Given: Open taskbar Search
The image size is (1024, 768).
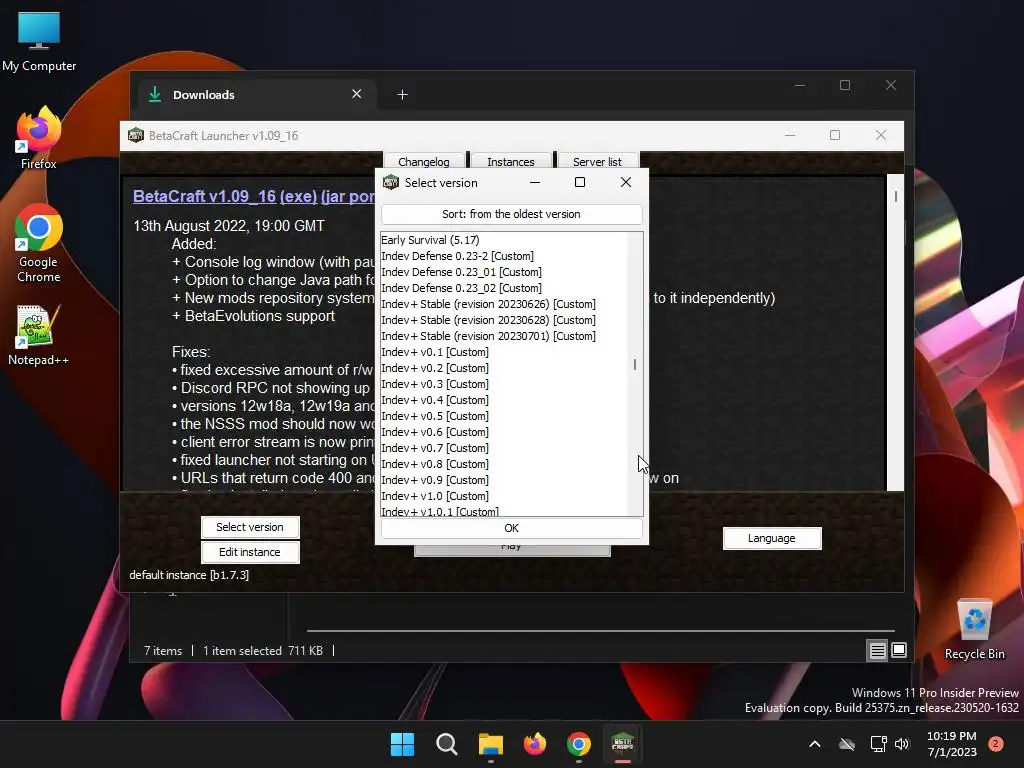Looking at the screenshot, I should (x=447, y=744).
